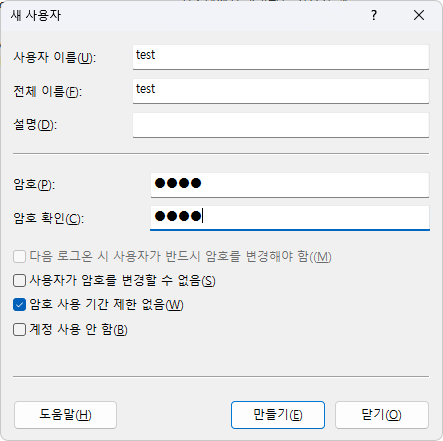The width and height of the screenshot is (443, 441).
Task: Check the grayed 다음 로그온 시 암호 변경 checkbox
Action: pos(19,257)
